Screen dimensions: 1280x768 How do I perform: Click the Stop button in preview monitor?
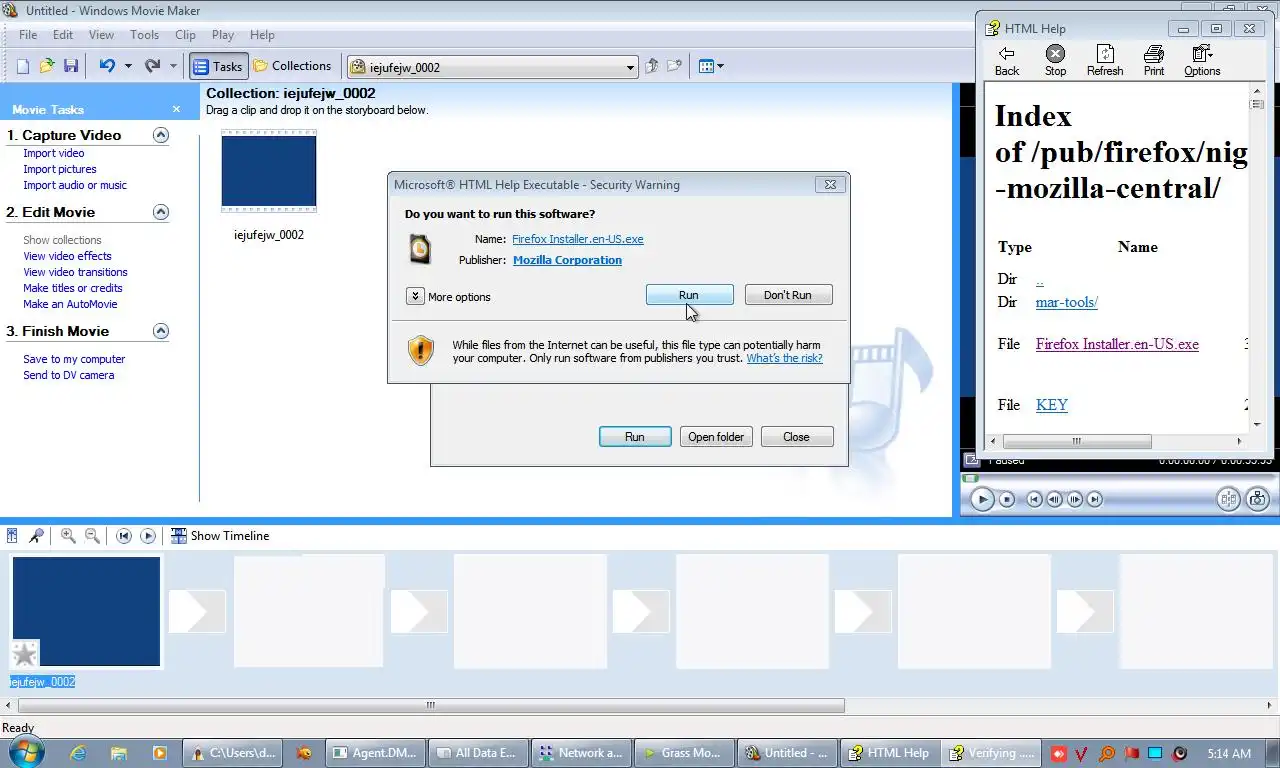tap(1007, 499)
